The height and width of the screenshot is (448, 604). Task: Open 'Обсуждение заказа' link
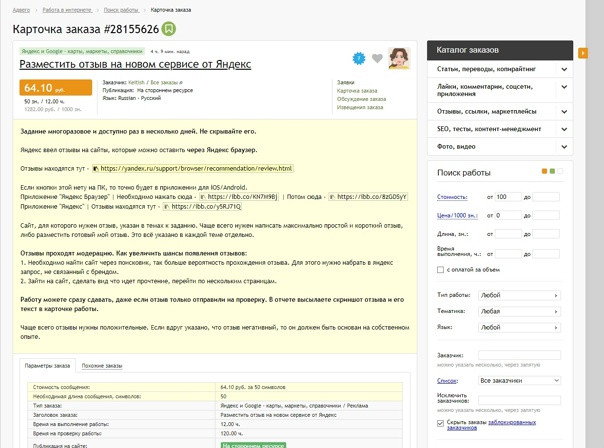361,99
